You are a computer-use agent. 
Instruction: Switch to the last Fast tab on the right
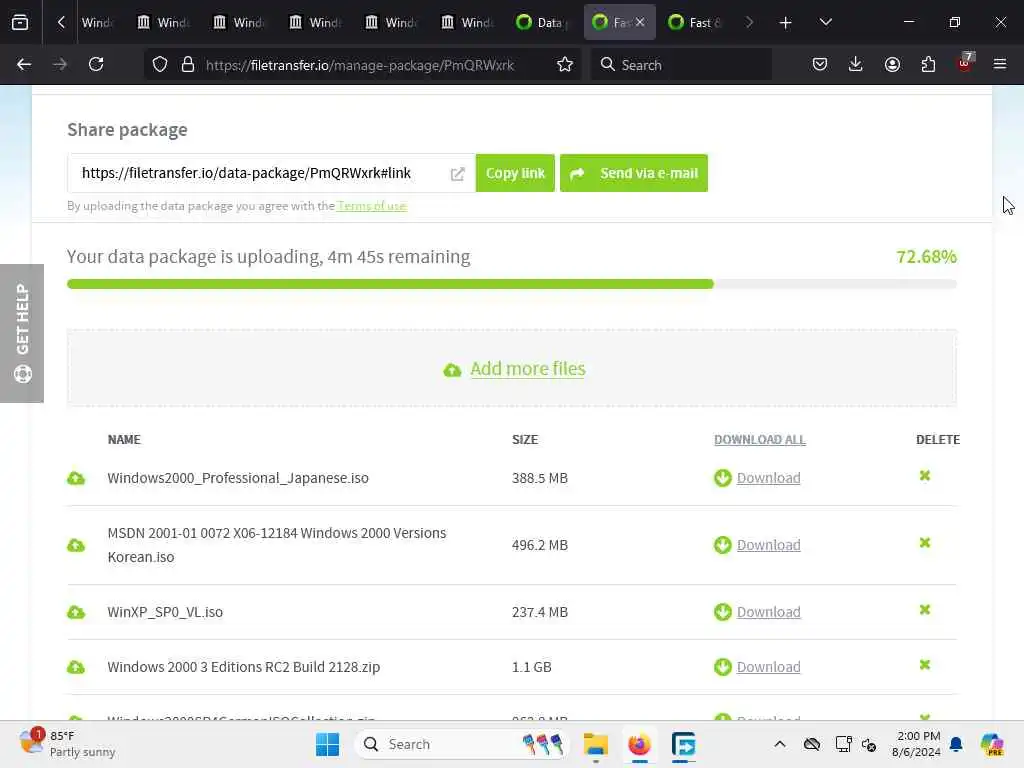tap(695, 22)
